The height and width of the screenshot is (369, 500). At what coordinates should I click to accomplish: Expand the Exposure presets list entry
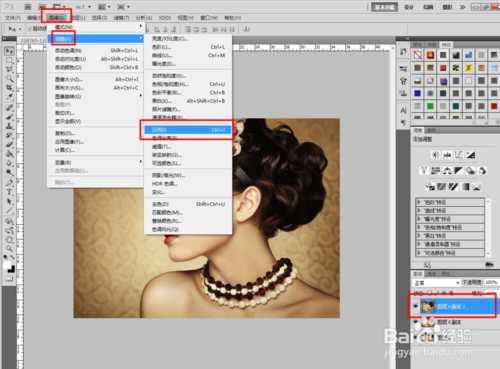450,219
